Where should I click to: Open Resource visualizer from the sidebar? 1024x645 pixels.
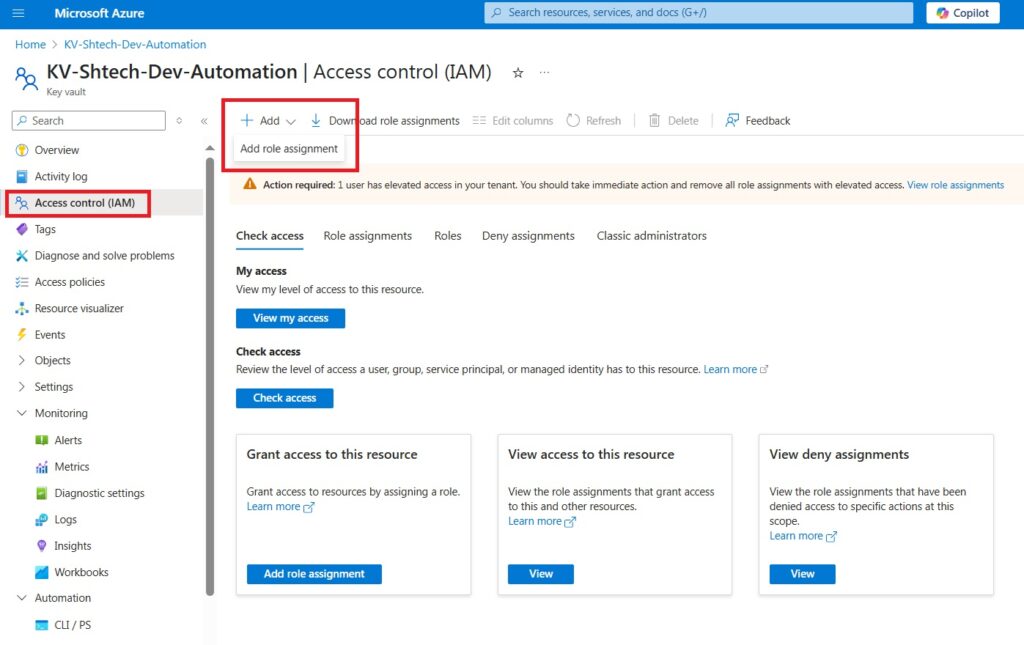(x=79, y=308)
